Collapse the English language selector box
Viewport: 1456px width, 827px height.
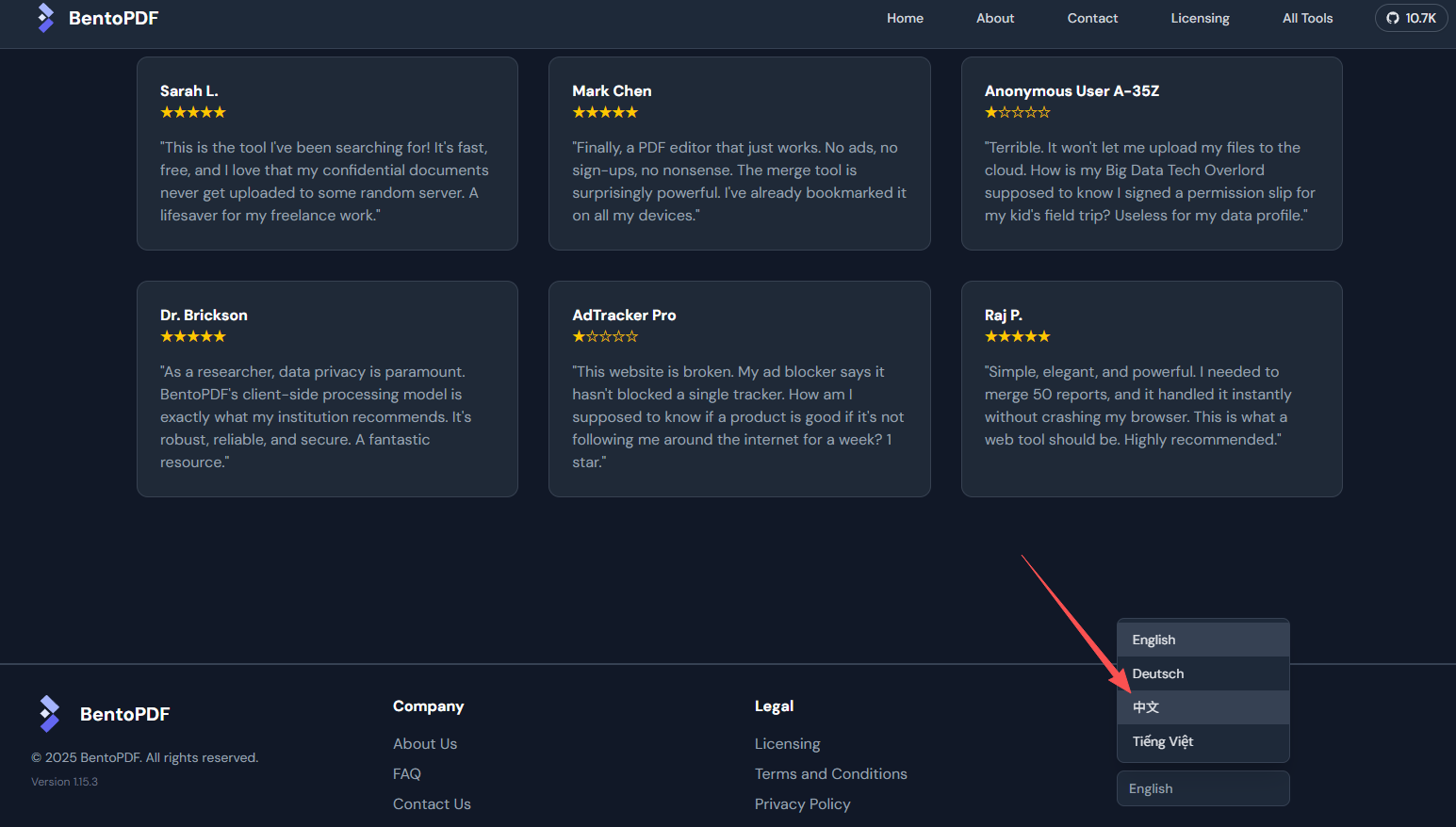point(1202,788)
